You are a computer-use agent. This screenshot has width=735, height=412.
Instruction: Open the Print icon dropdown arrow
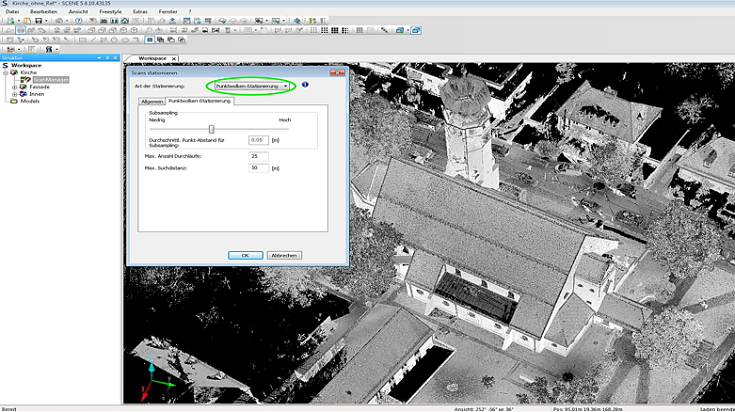67,21
